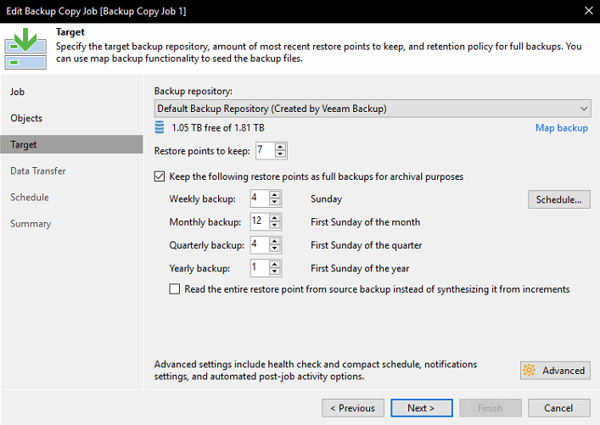Screen dimensions: 600x425
Task: Increase Yearly backup count
Action: click(x=275, y=264)
